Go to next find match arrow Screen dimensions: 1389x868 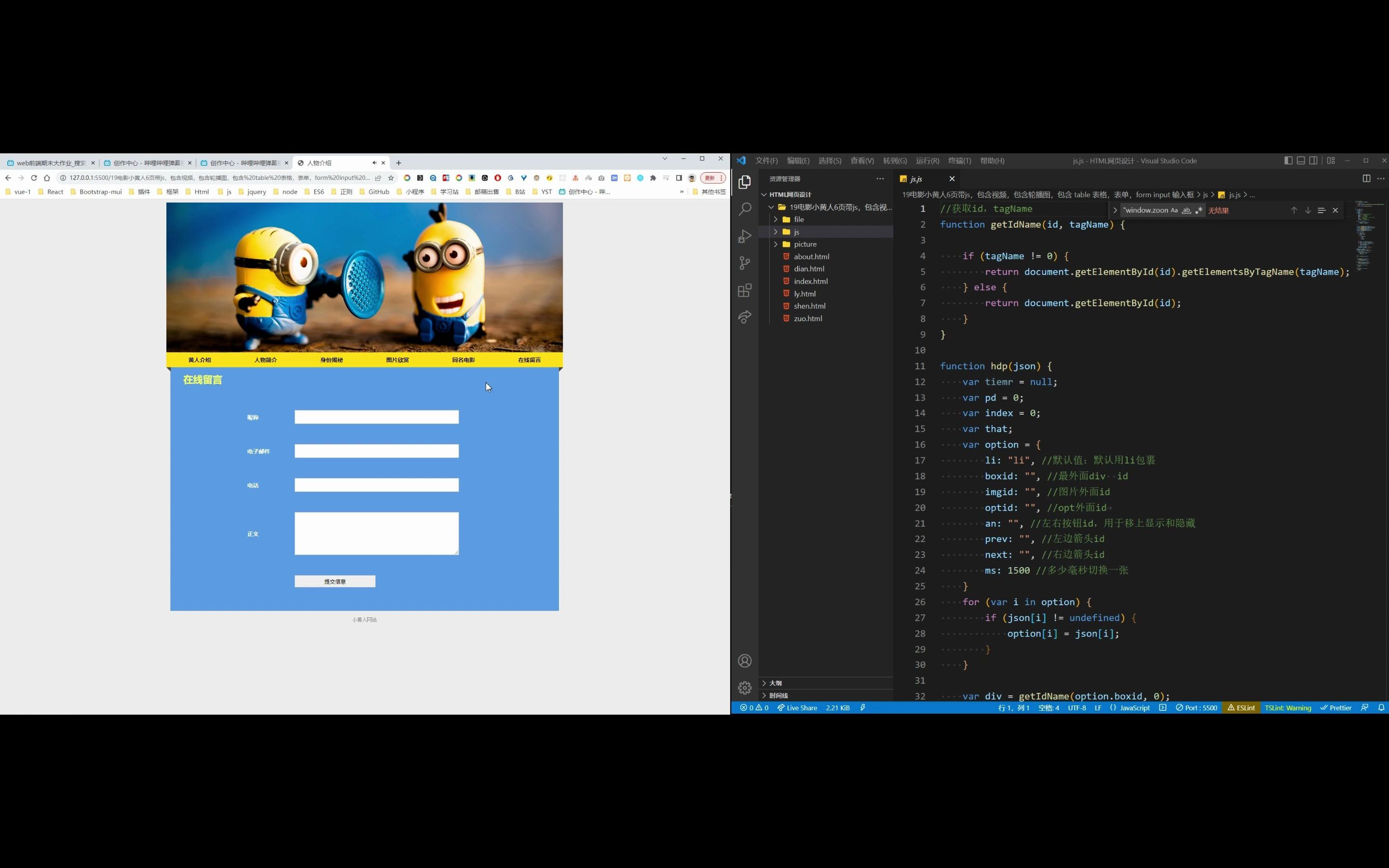point(1307,211)
